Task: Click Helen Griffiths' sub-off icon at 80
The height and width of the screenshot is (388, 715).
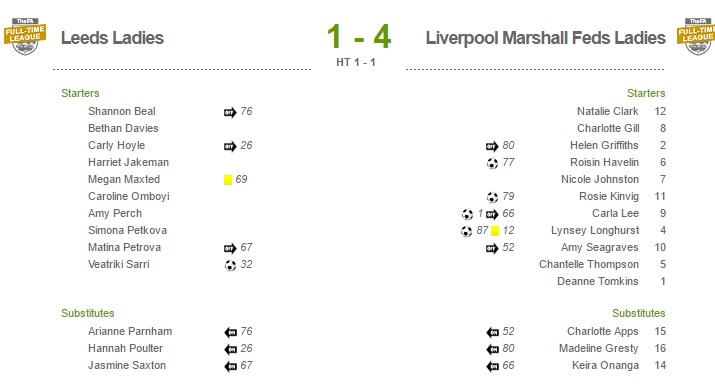Action: [x=492, y=146]
